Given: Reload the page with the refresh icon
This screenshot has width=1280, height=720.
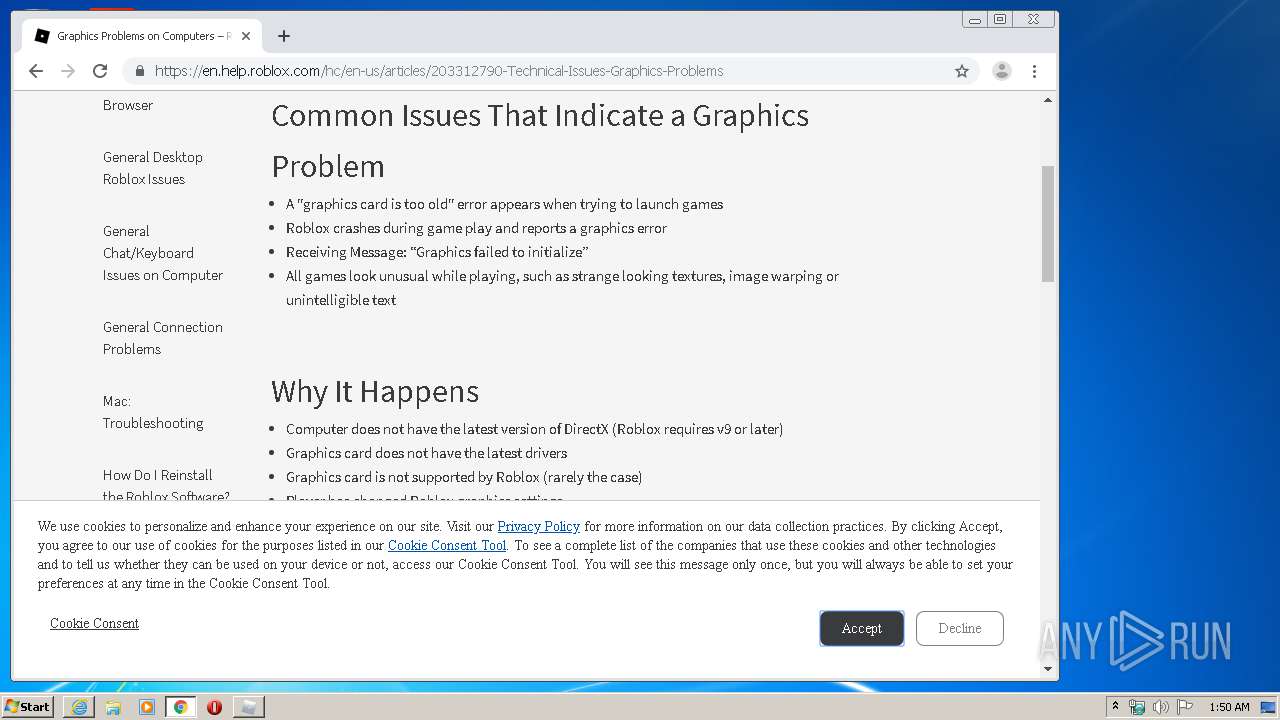Looking at the screenshot, I should [x=100, y=71].
